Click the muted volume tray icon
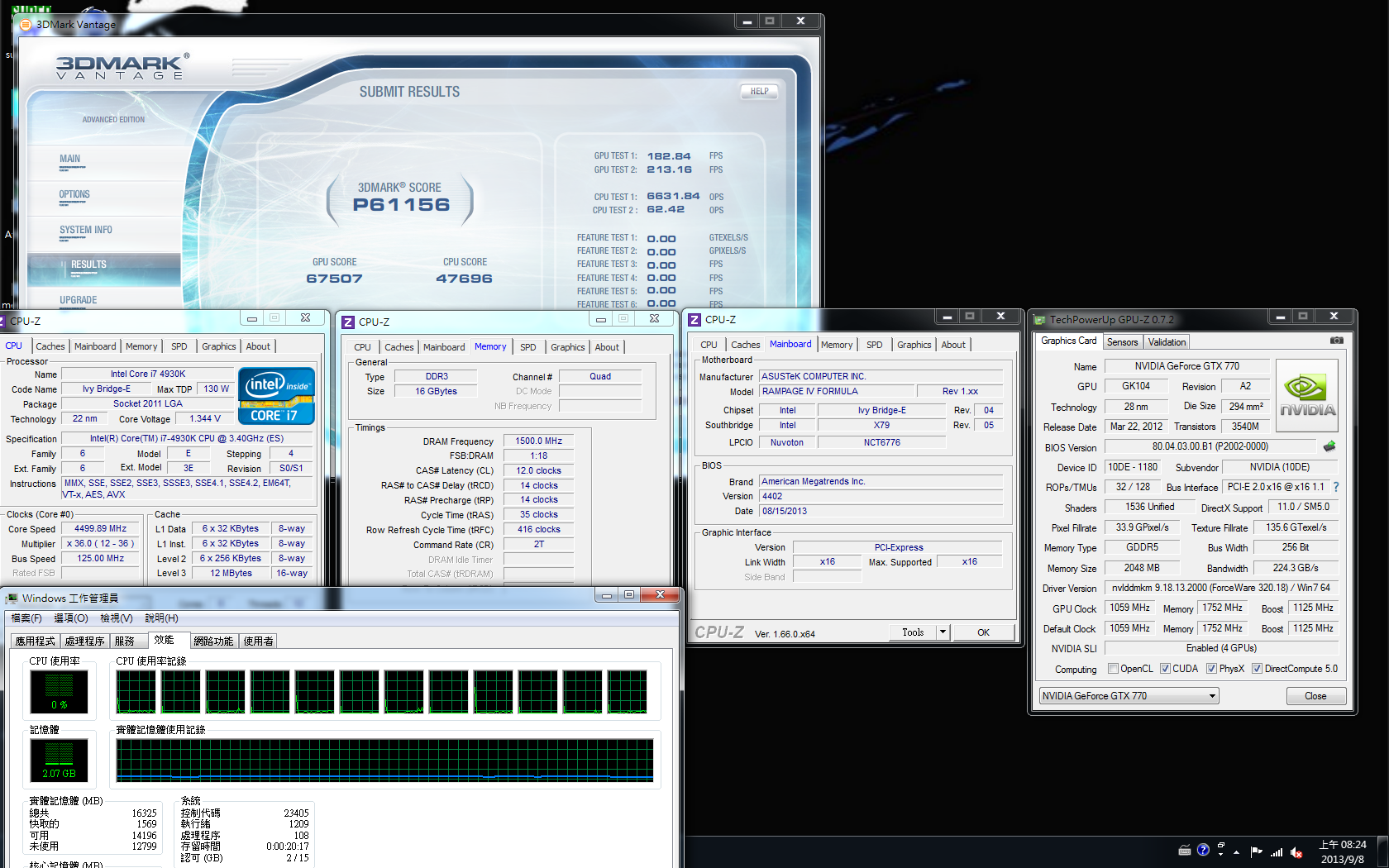Image resolution: width=1389 pixels, height=868 pixels. (1296, 851)
